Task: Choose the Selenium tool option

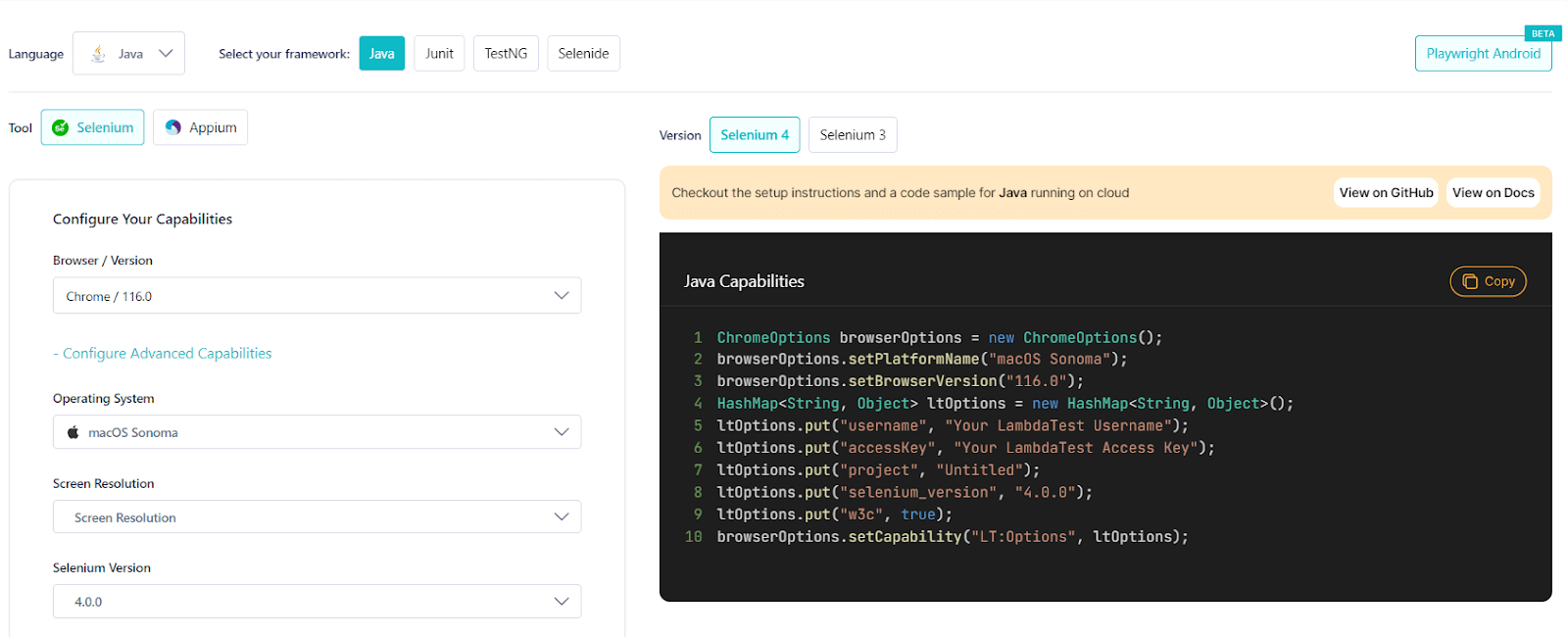Action: 92,127
